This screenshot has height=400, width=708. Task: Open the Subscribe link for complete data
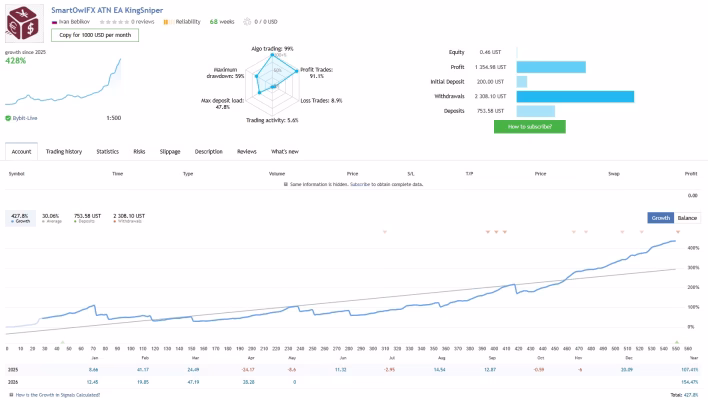tap(360, 184)
